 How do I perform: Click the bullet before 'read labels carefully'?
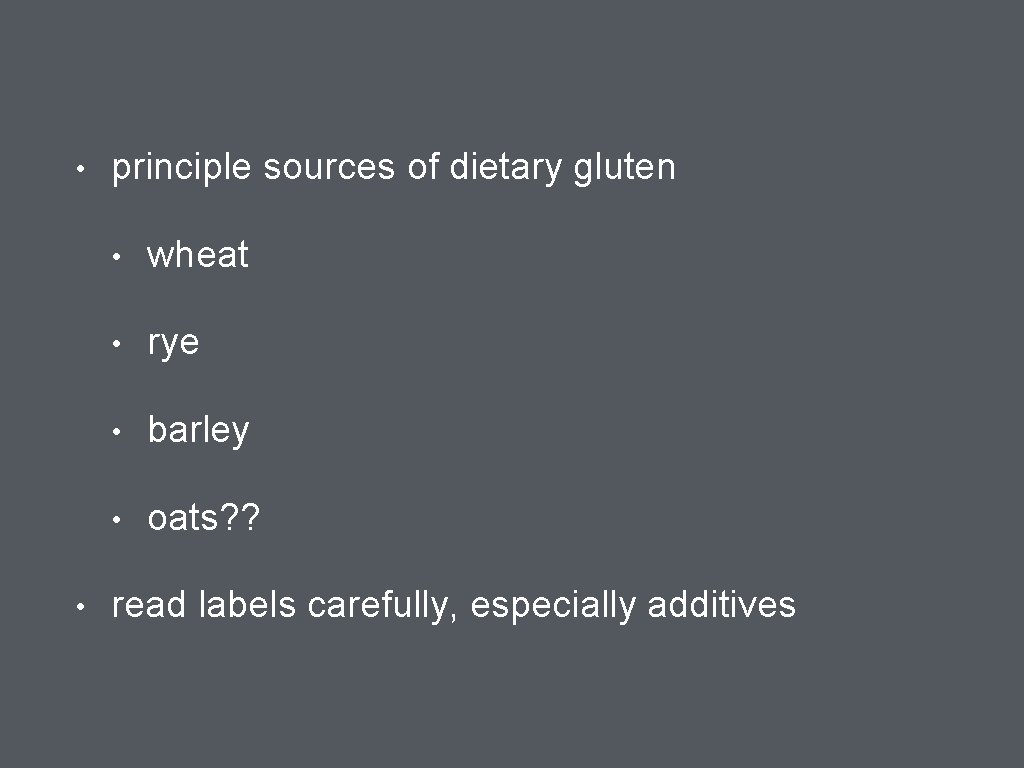(81, 607)
